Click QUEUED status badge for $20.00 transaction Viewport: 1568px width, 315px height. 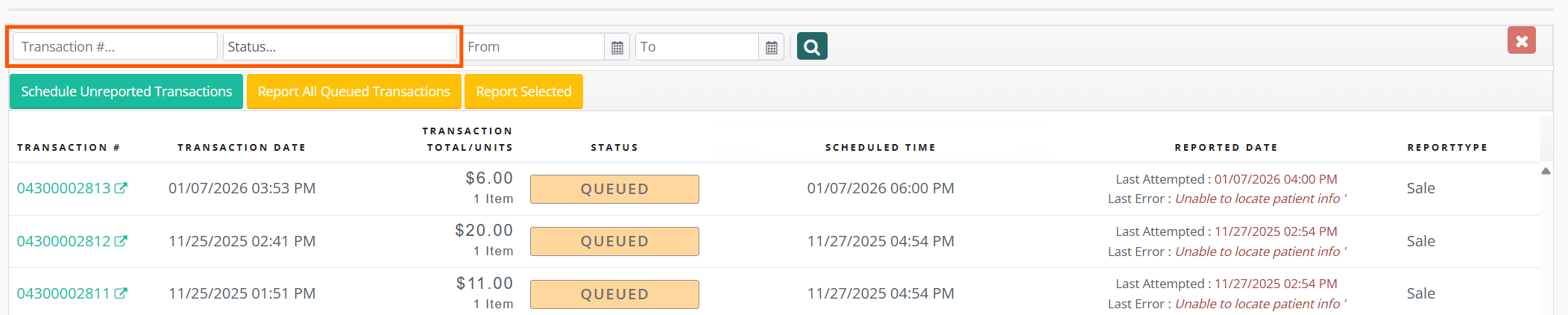614,241
